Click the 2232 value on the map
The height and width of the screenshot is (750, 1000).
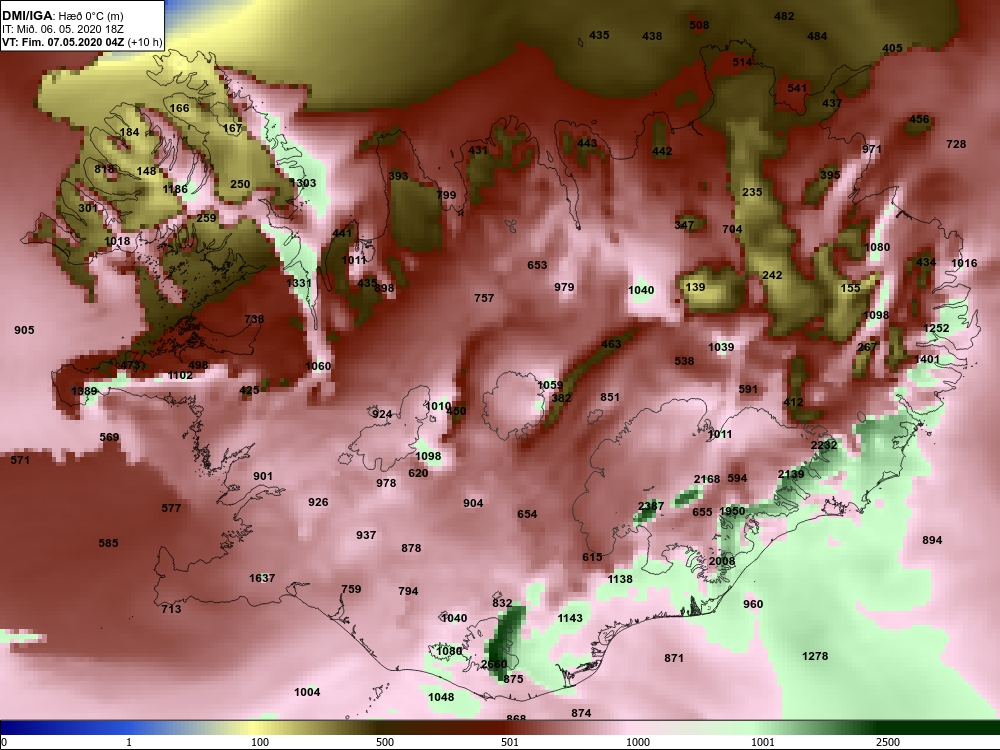pos(824,445)
